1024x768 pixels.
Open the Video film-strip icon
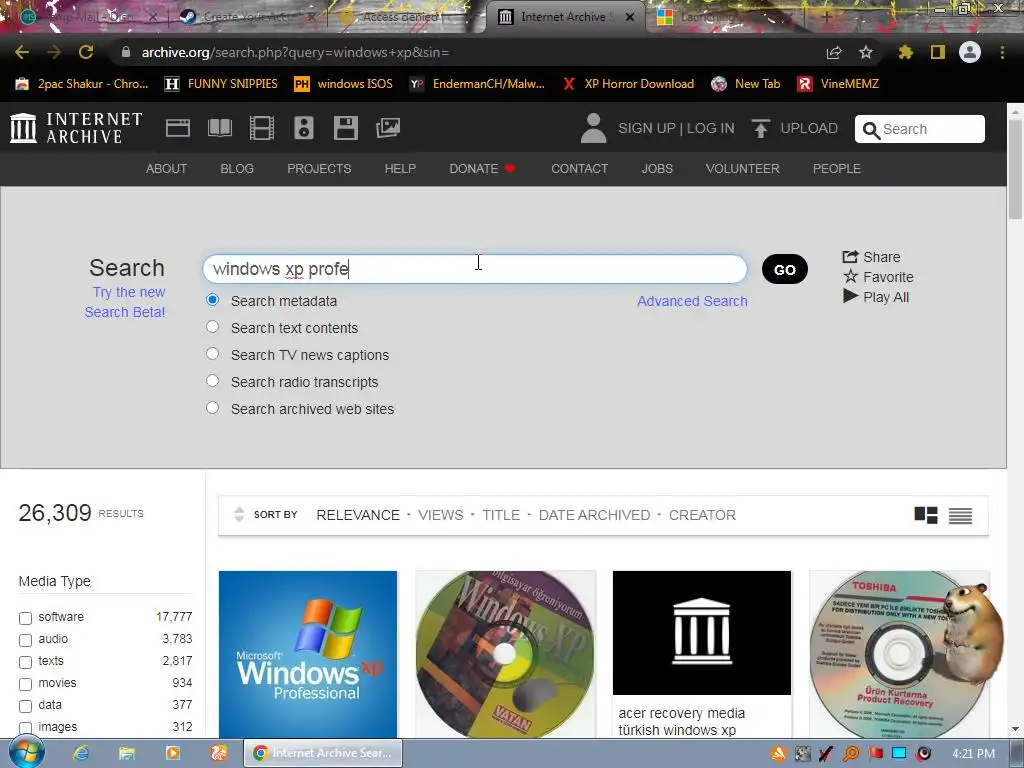click(262, 128)
